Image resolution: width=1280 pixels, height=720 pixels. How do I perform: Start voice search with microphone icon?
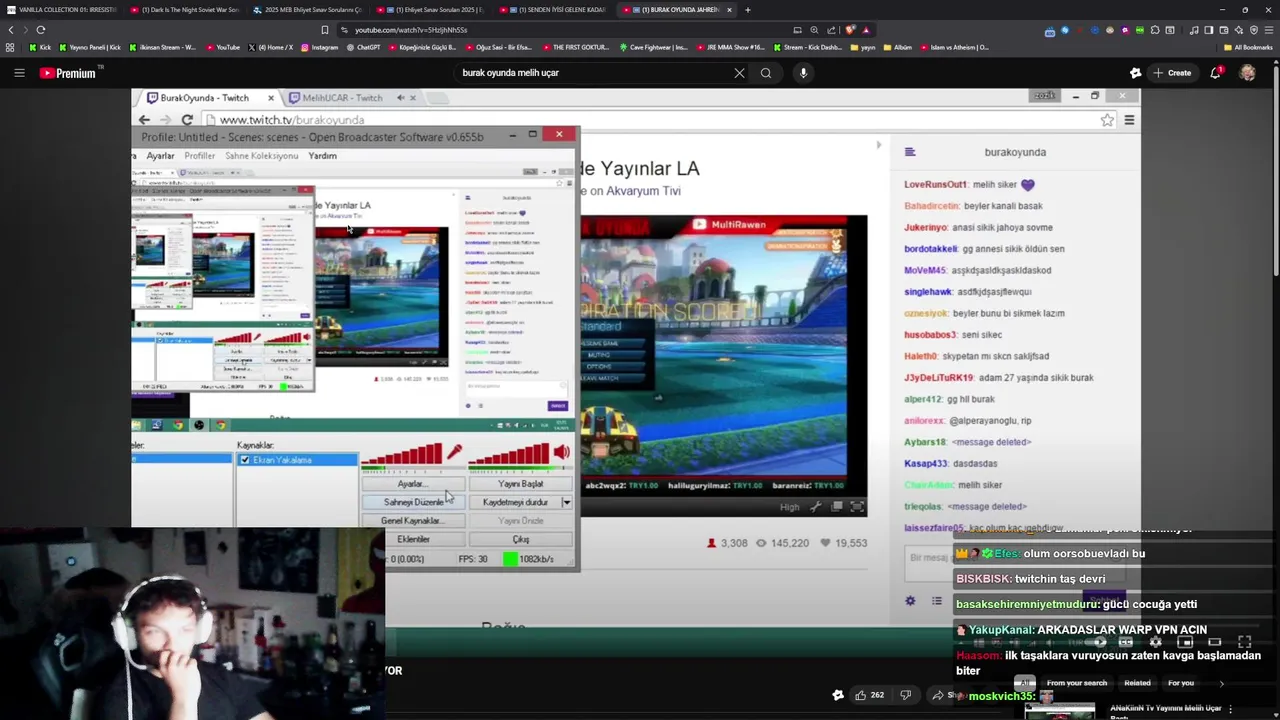(x=803, y=73)
